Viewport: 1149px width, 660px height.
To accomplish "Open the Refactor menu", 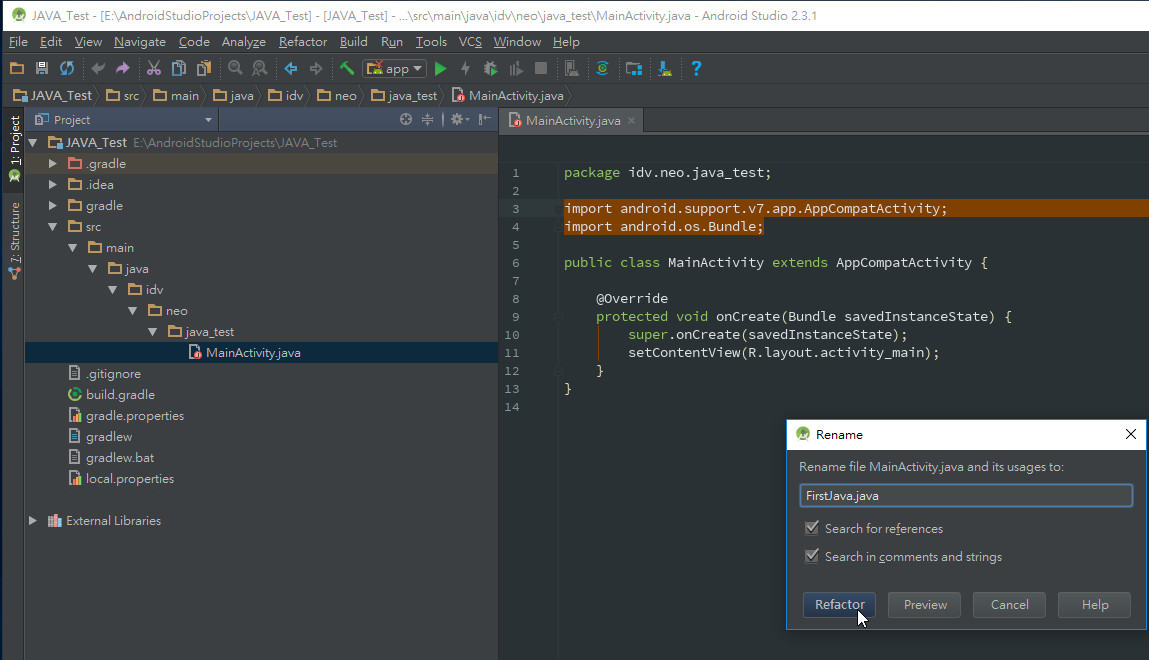I will point(303,42).
